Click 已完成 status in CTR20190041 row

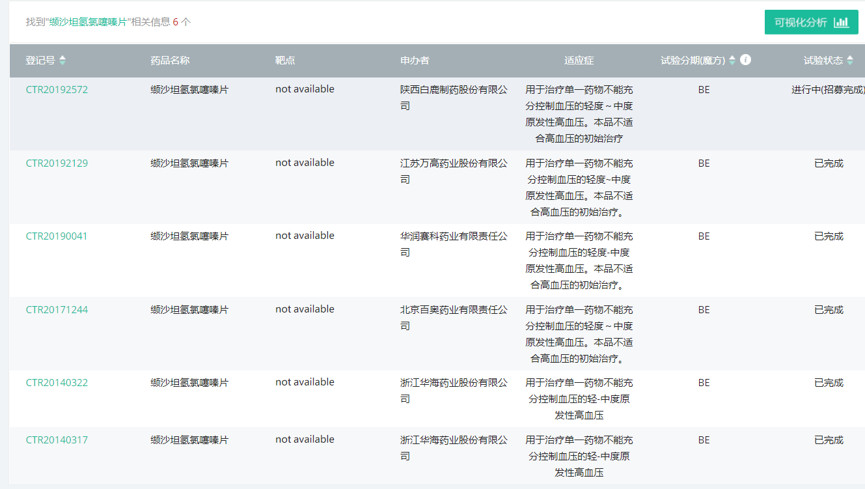click(829, 236)
